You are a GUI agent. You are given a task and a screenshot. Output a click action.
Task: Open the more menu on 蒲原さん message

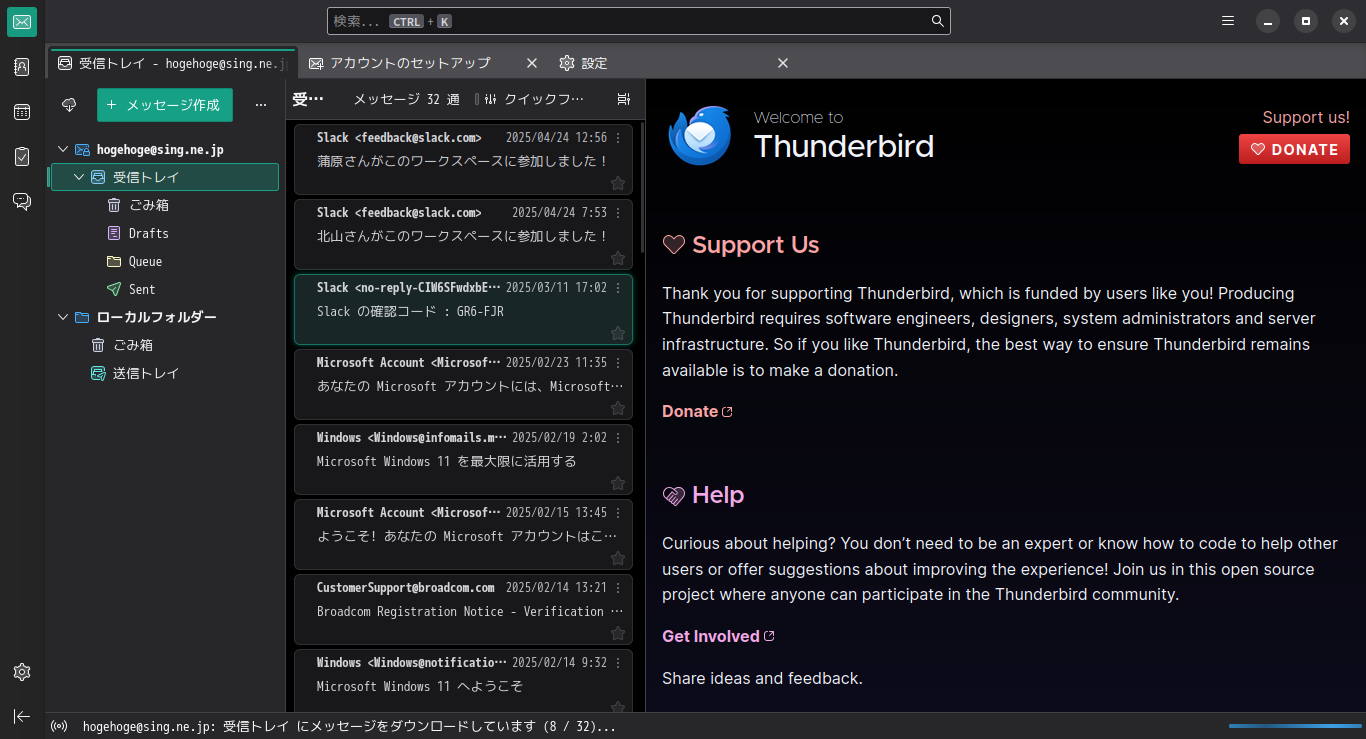point(618,138)
